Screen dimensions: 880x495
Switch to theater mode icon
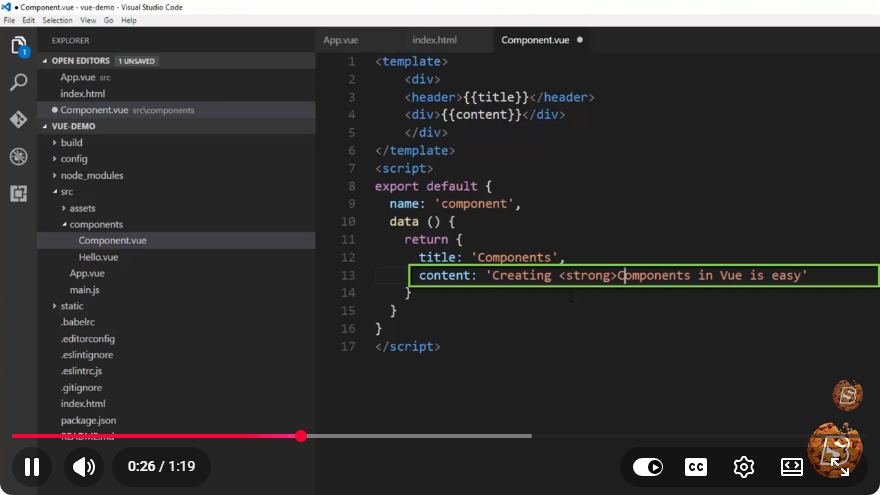pos(791,466)
